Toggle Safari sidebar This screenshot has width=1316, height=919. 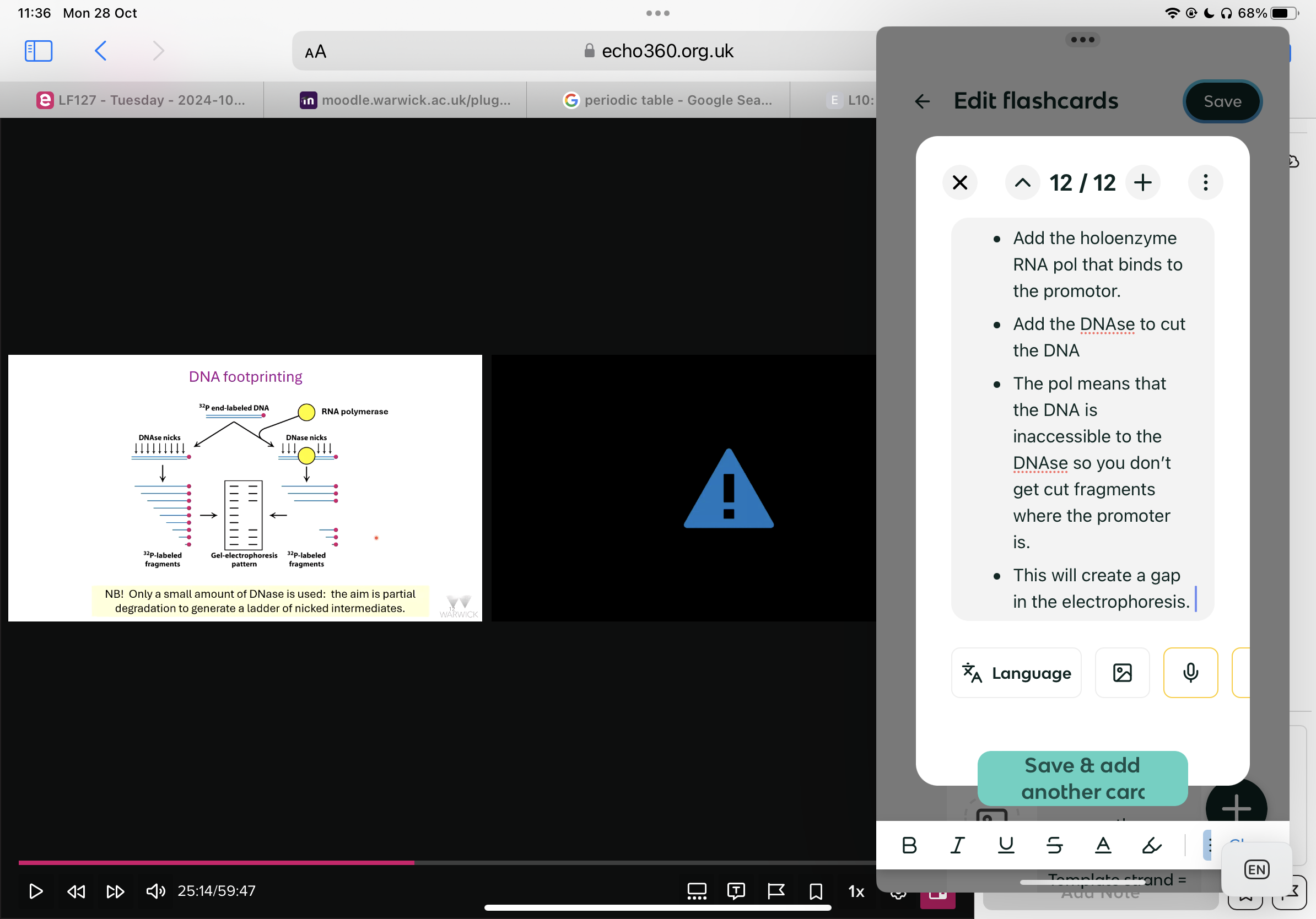pos(39,51)
